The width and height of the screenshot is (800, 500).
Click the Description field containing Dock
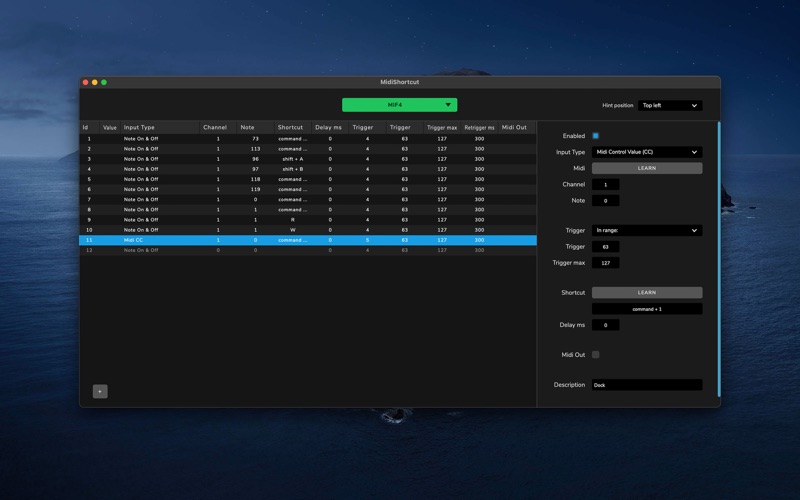pyautogui.click(x=647, y=385)
